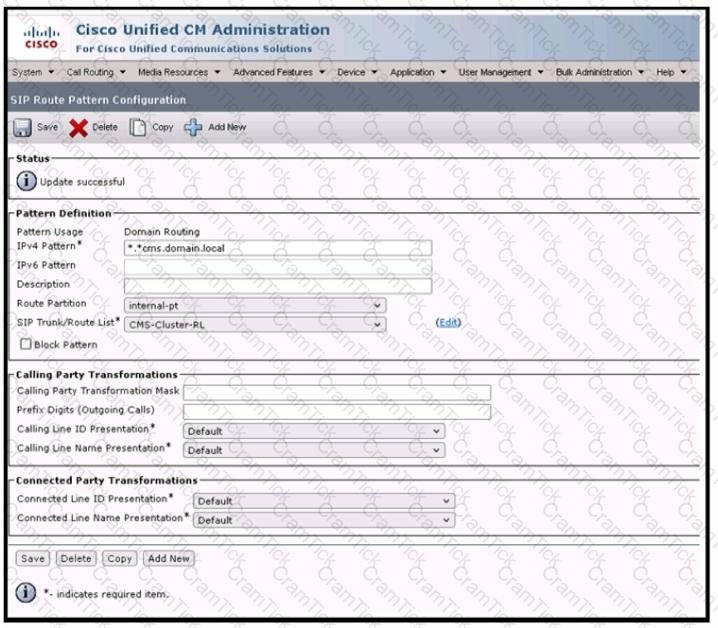The image size is (718, 628).
Task: Click the Edit link beside route list
Action: pyautogui.click(x=448, y=322)
